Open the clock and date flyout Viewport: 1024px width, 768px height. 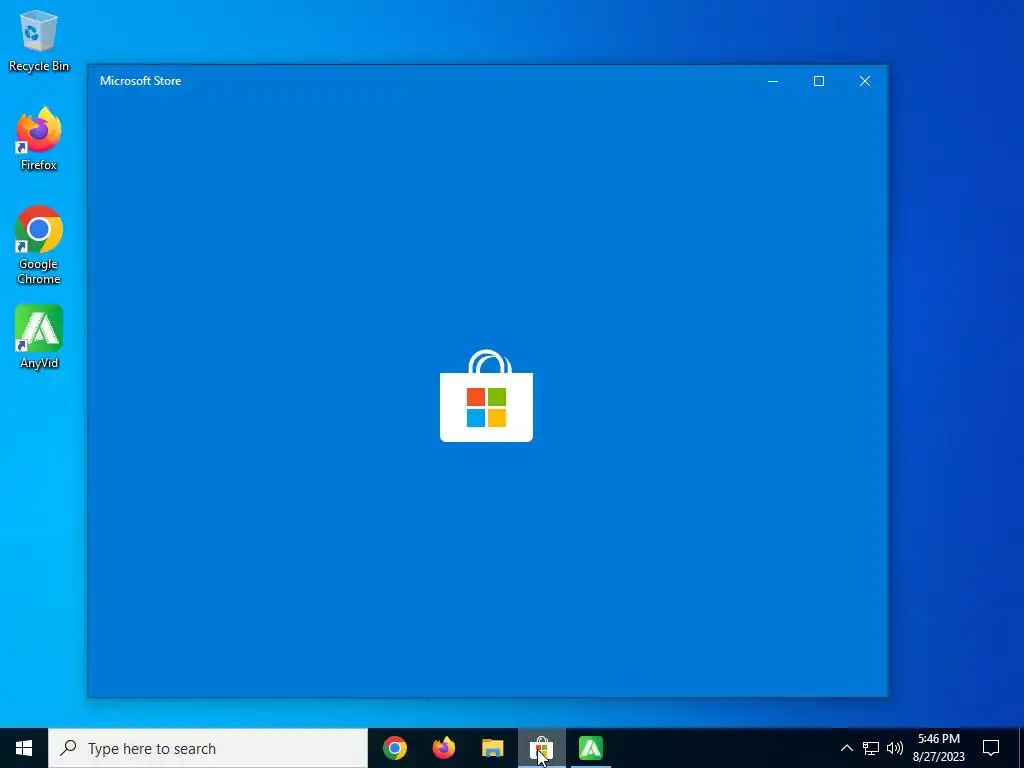(938, 748)
